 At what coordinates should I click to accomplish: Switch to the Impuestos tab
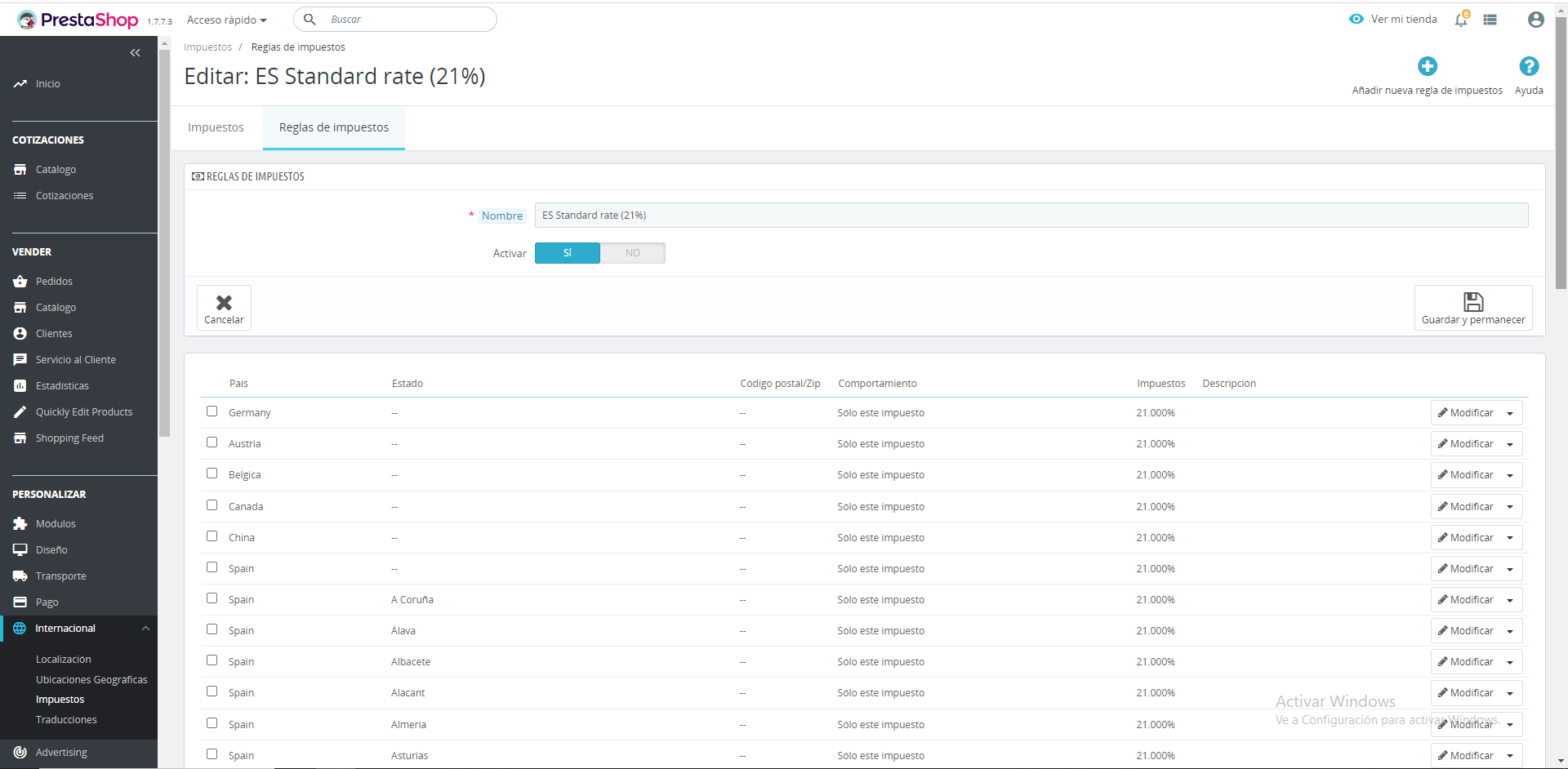pos(216,127)
